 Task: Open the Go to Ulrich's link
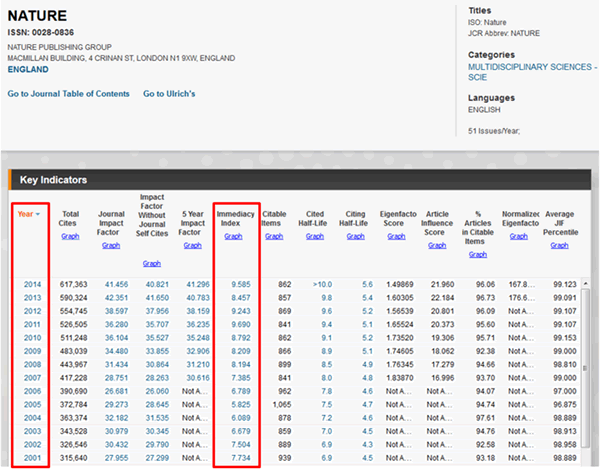point(168,94)
